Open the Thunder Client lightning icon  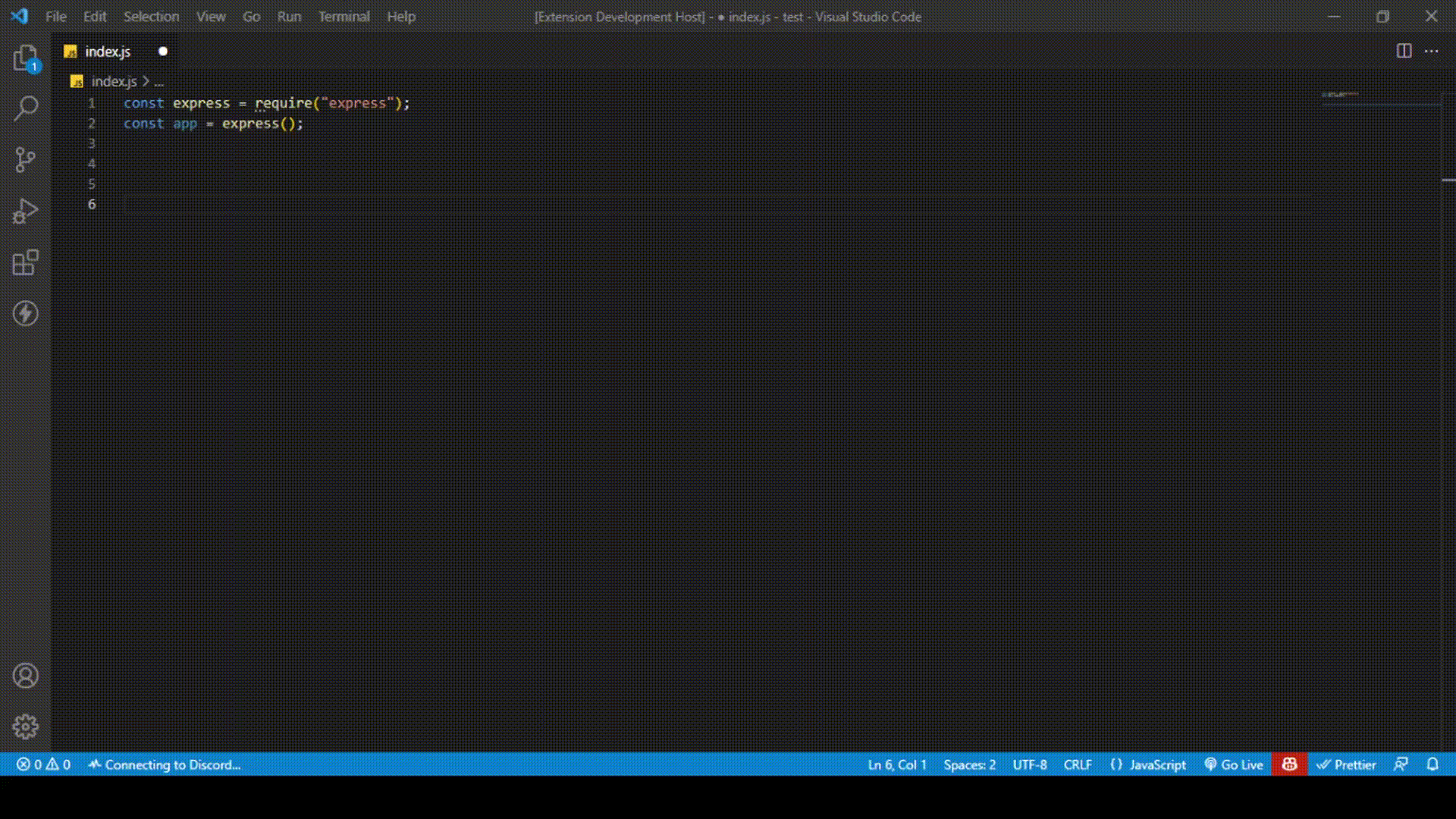coord(25,313)
